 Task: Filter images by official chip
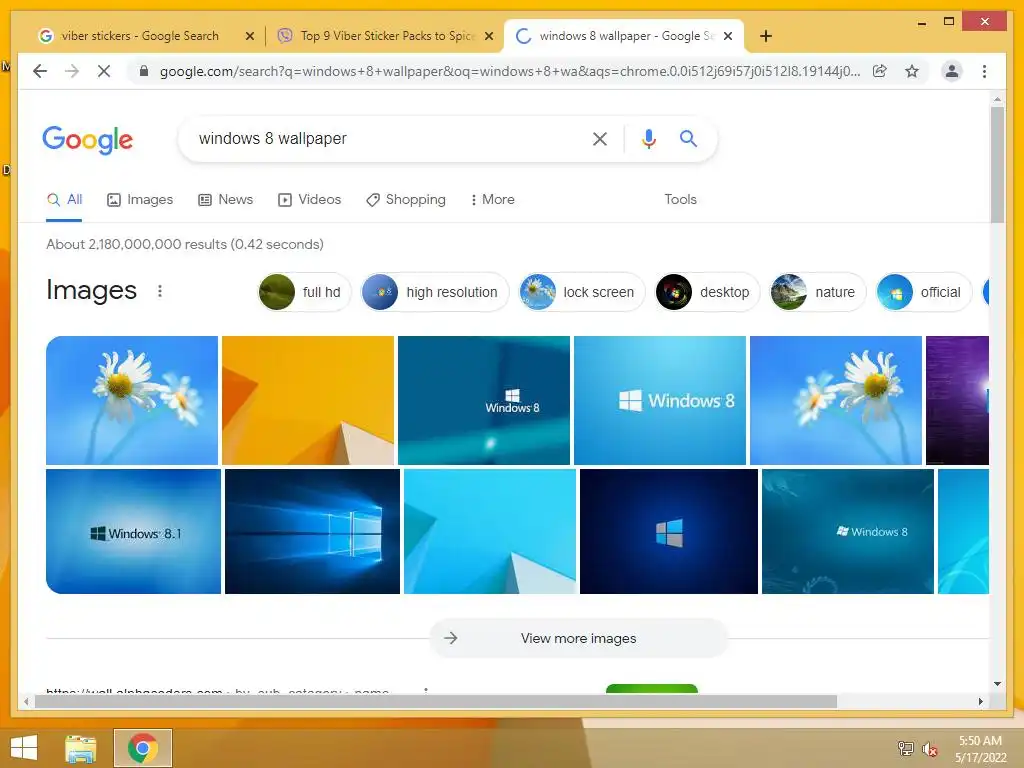coord(923,292)
